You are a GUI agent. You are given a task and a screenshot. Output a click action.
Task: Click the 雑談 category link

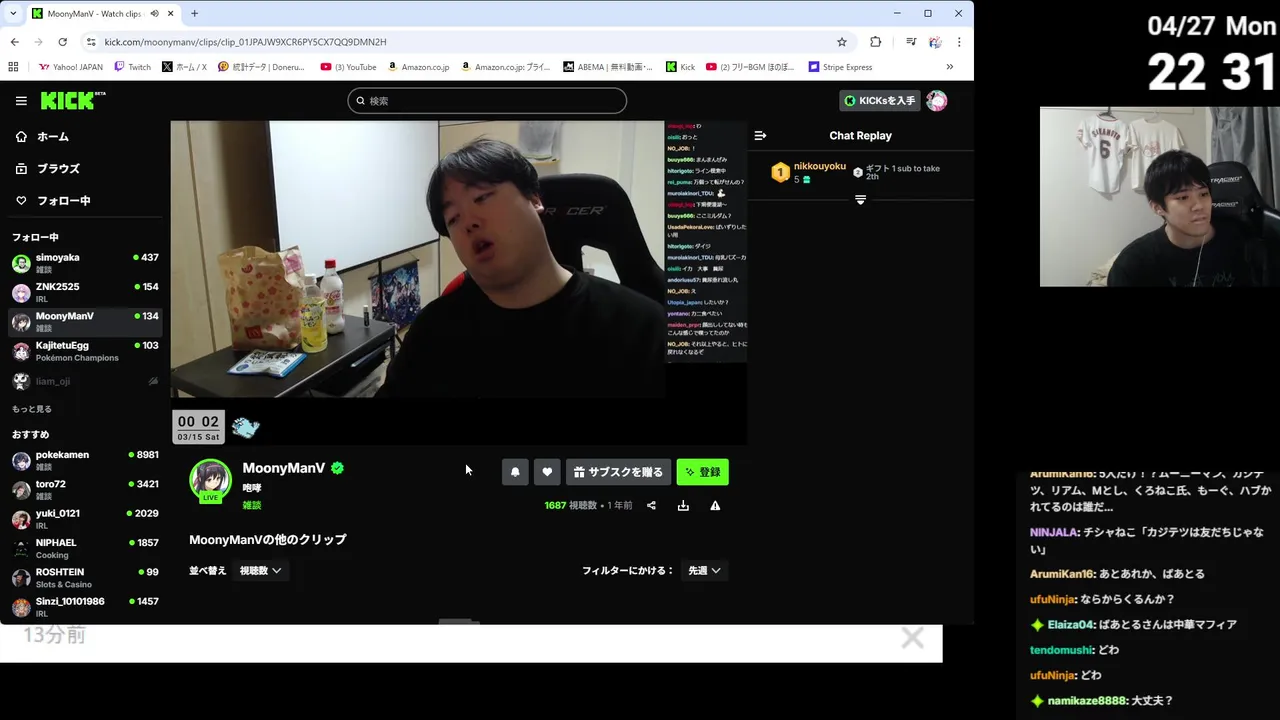click(x=252, y=506)
